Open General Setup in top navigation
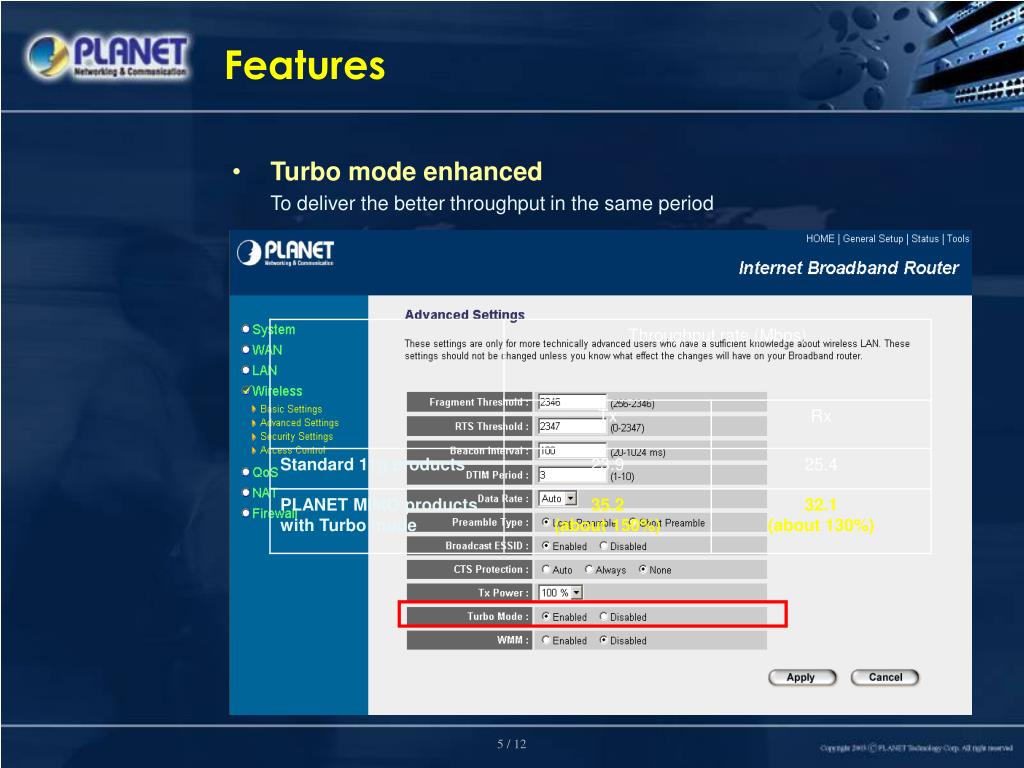The image size is (1024, 768). 872,238
